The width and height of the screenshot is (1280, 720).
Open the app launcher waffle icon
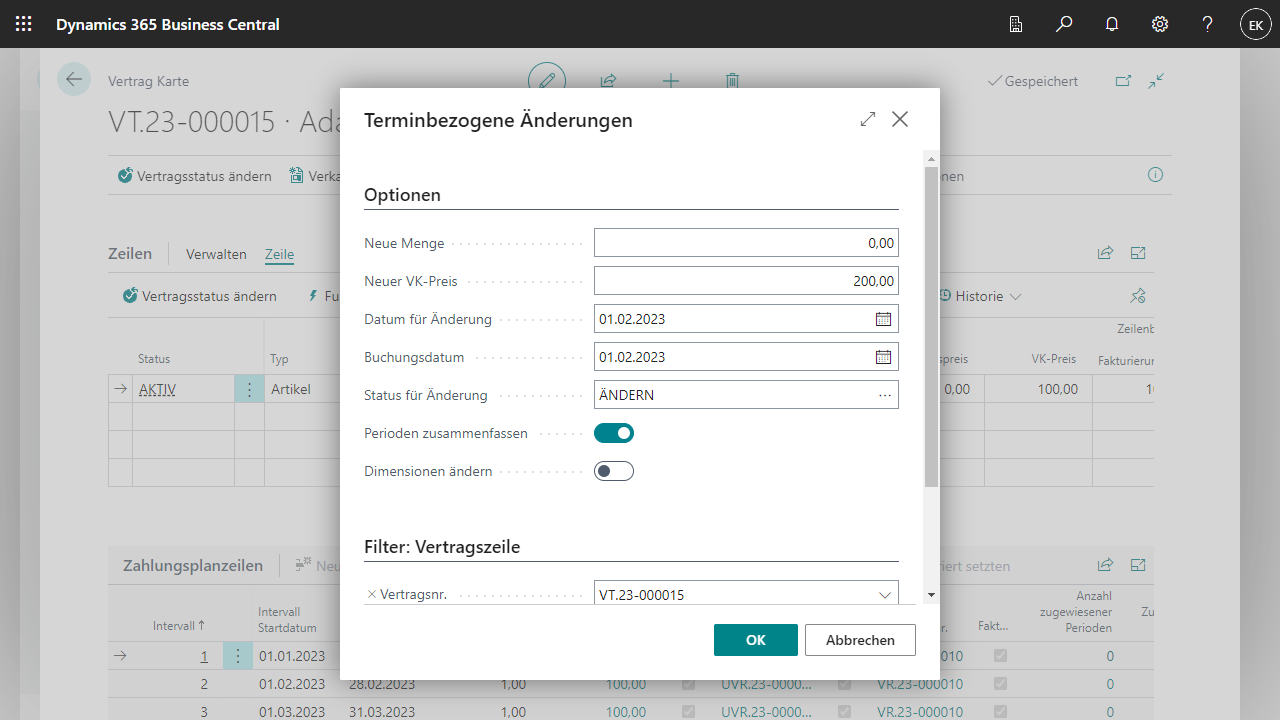click(x=24, y=24)
